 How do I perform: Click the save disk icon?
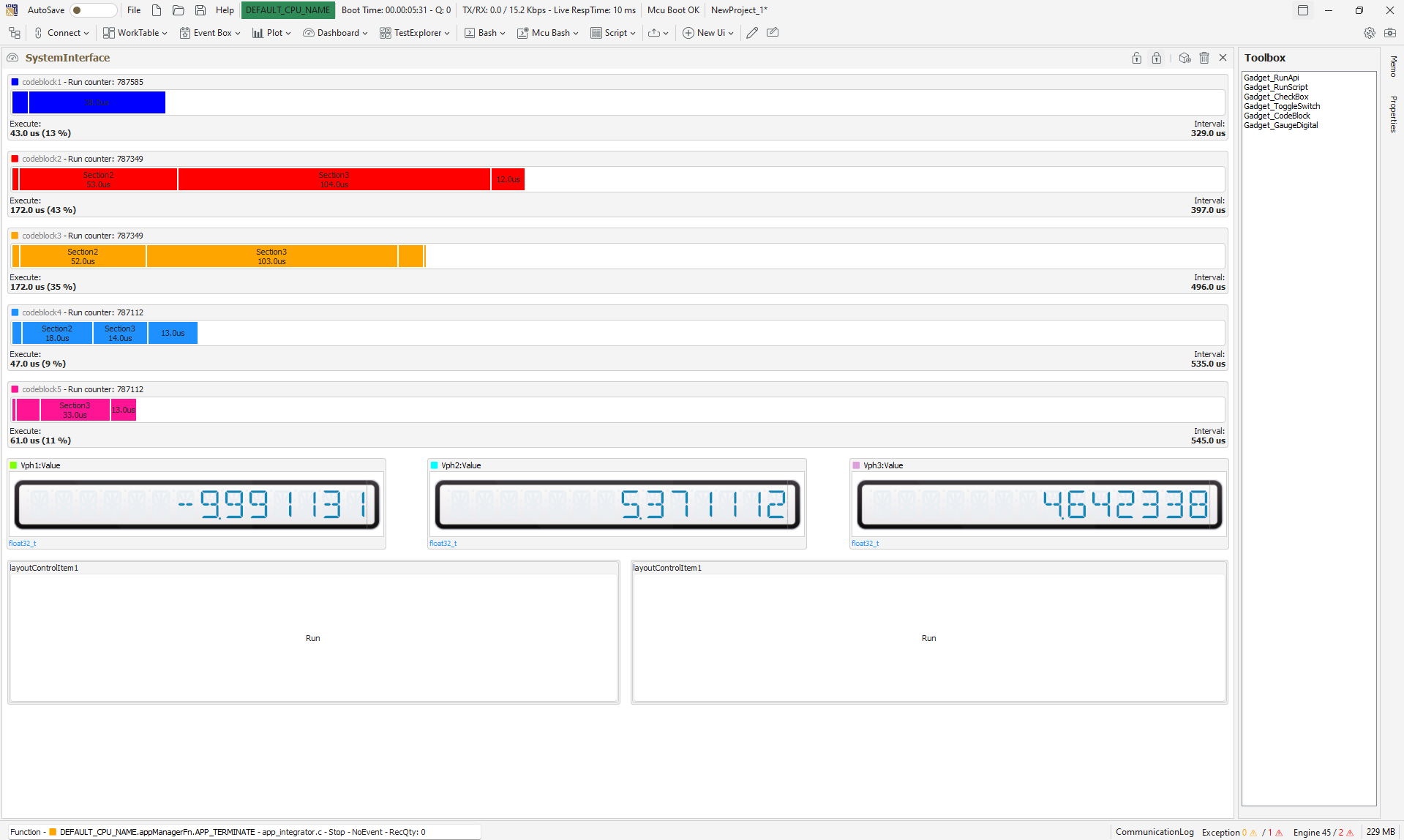click(x=200, y=10)
